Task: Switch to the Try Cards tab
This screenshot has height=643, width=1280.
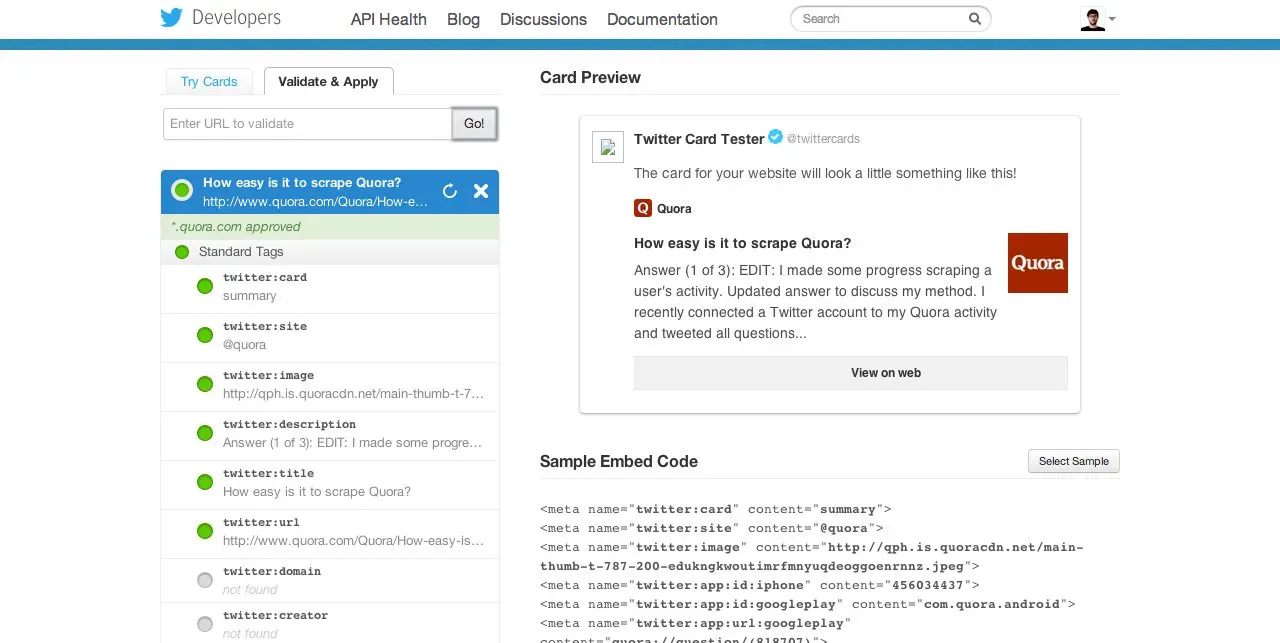Action: coord(208,81)
